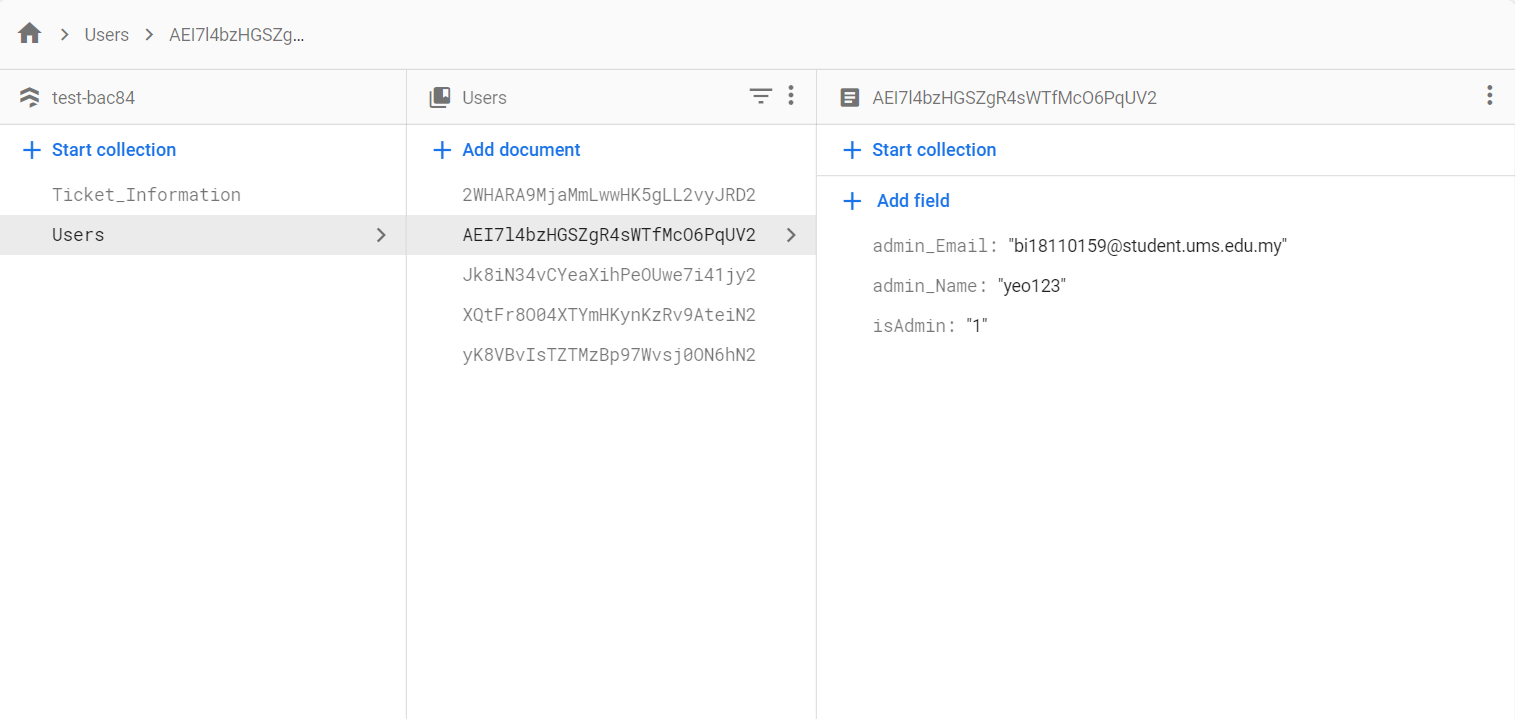This screenshot has height=719, width=1515.
Task: Open three-dot menu in Users column header
Action: 791,96
